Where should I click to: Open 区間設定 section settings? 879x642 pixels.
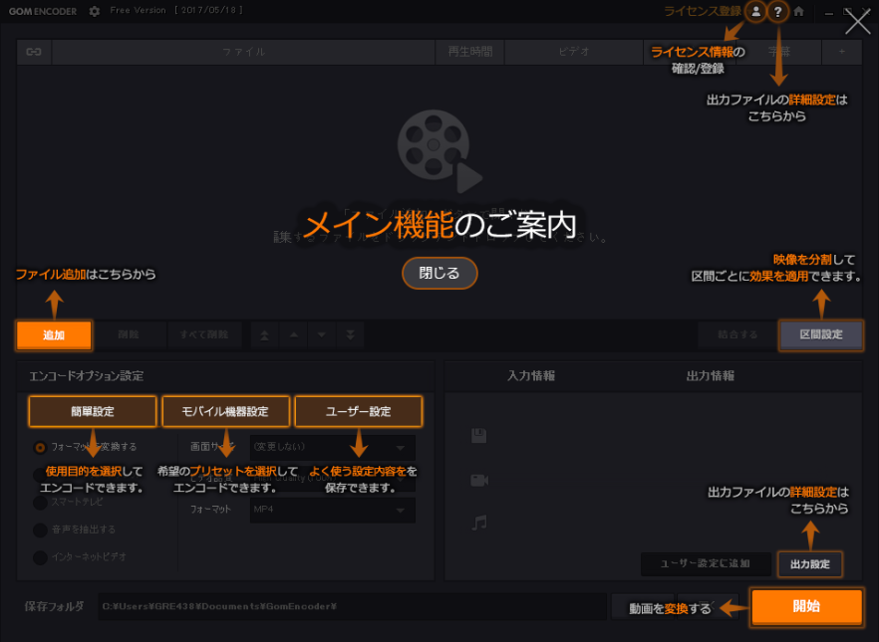click(x=821, y=335)
